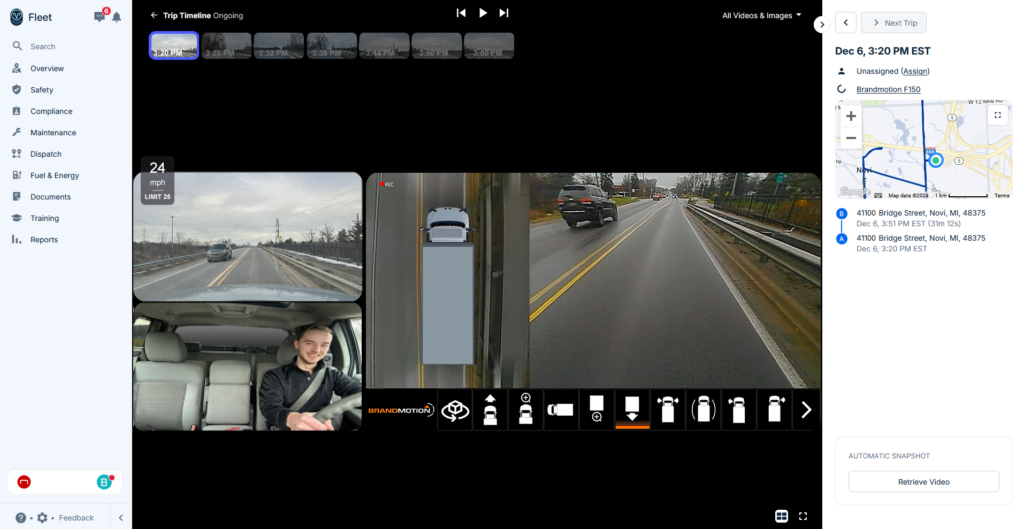Image resolution: width=1024 pixels, height=529 pixels.
Task: Open the 3:20 PM thumbnail
Action: (174, 46)
